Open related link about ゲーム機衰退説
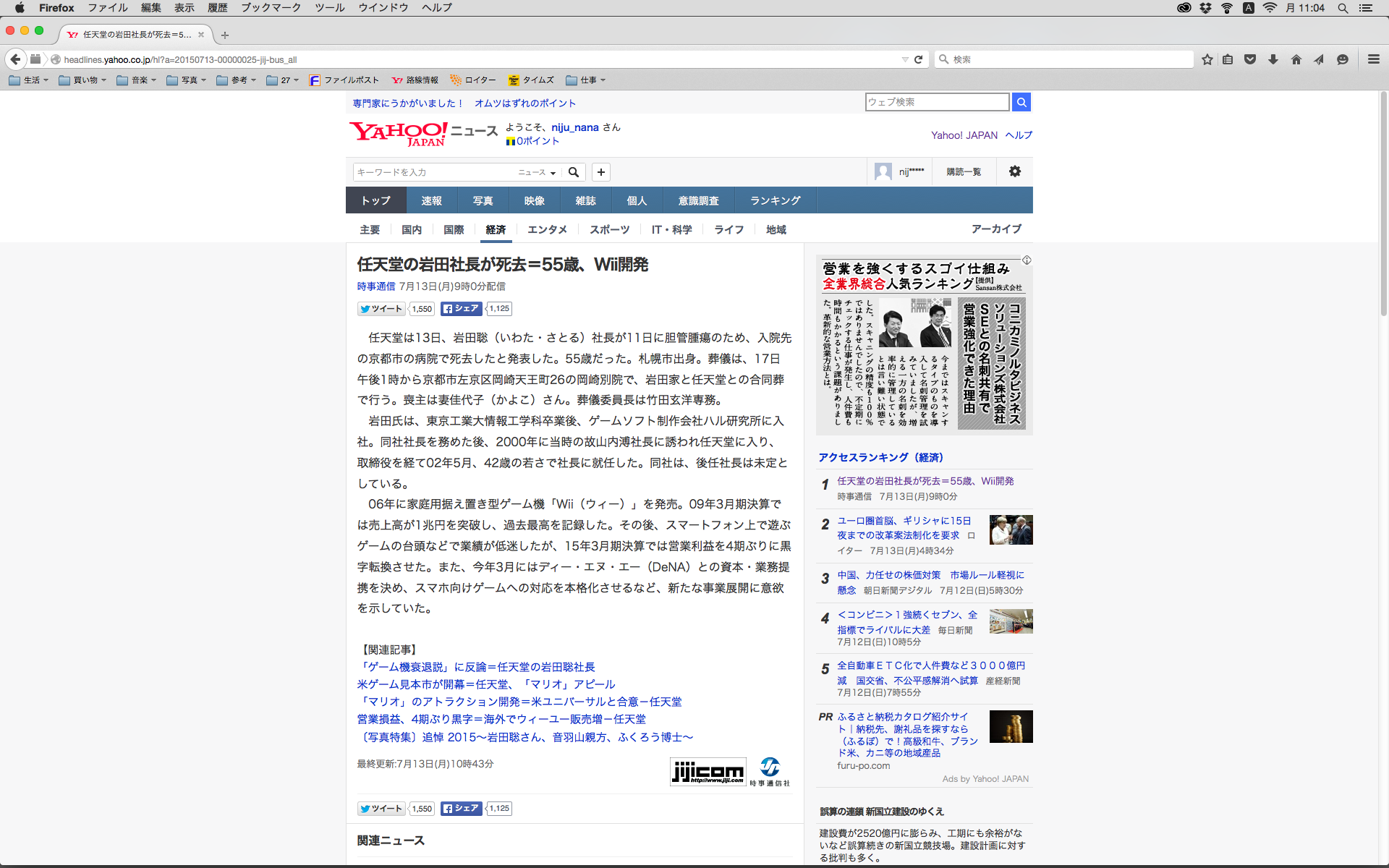 476,667
